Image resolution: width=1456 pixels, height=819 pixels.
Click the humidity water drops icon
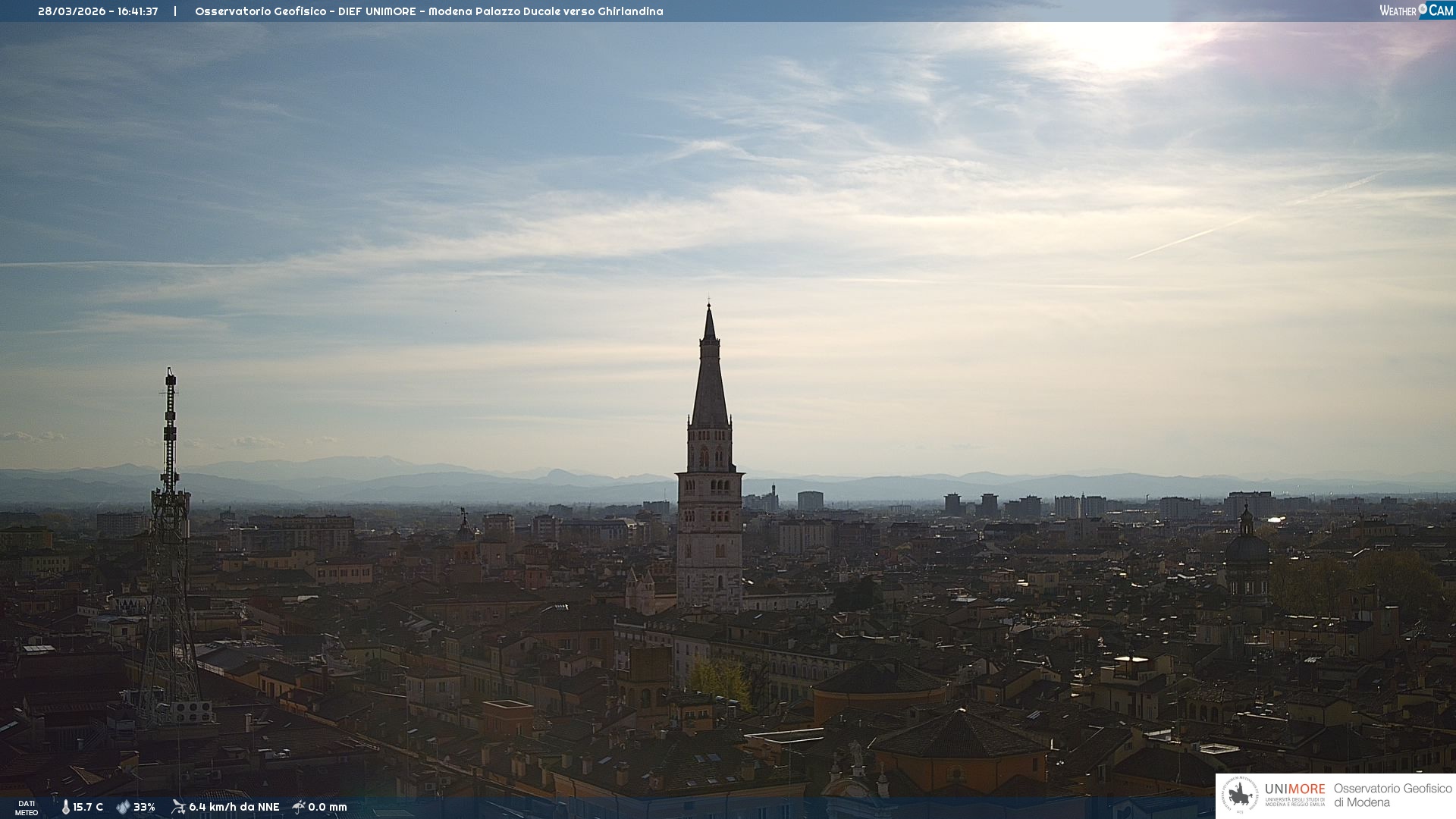[x=123, y=807]
